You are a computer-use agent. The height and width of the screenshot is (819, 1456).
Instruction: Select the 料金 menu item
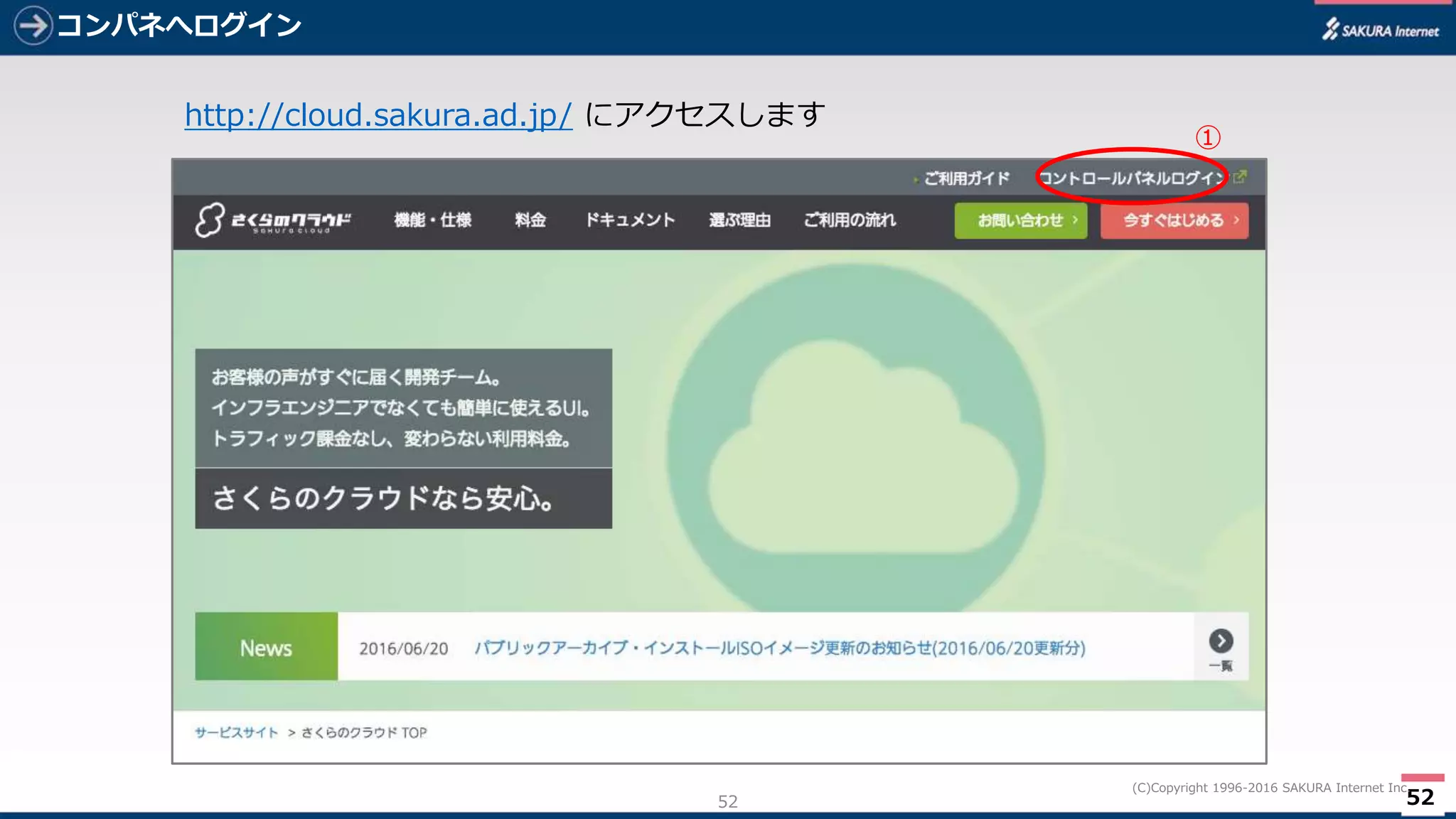point(530,220)
